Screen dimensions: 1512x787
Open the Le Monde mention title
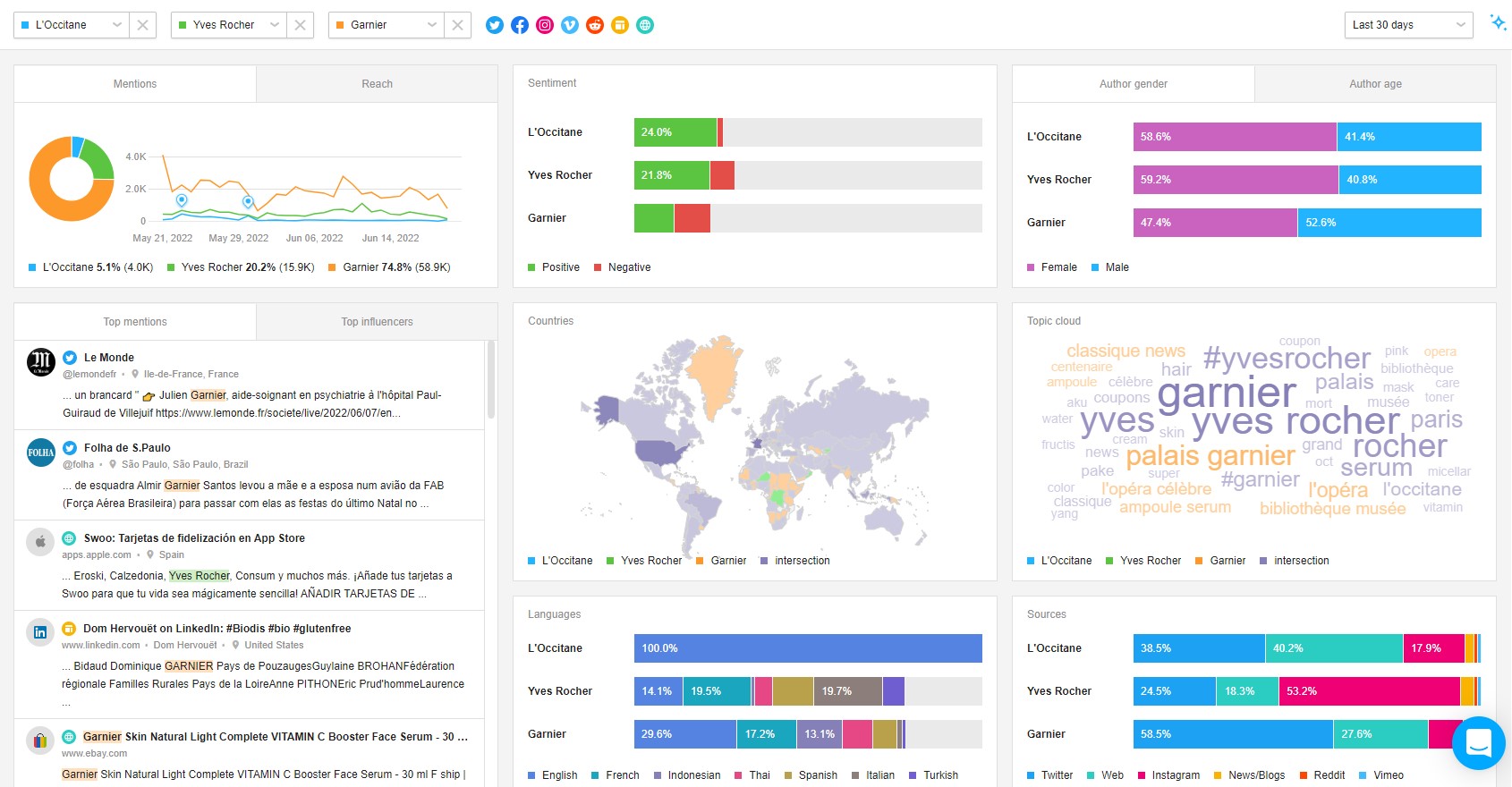tap(109, 358)
